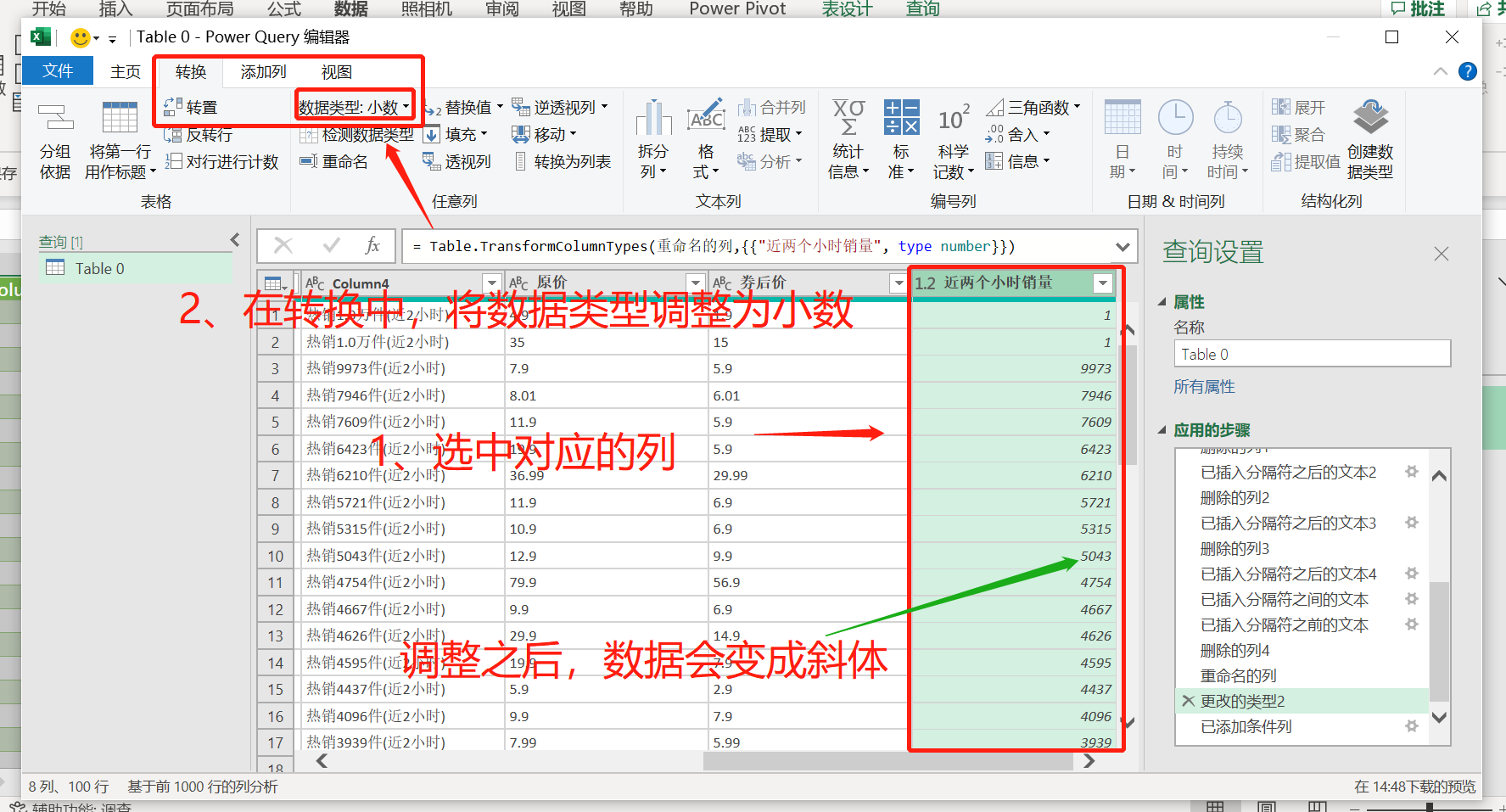This screenshot has width=1506, height=812.
Task: Click Count Rows (对行进行计数) icon
Action: (173, 161)
